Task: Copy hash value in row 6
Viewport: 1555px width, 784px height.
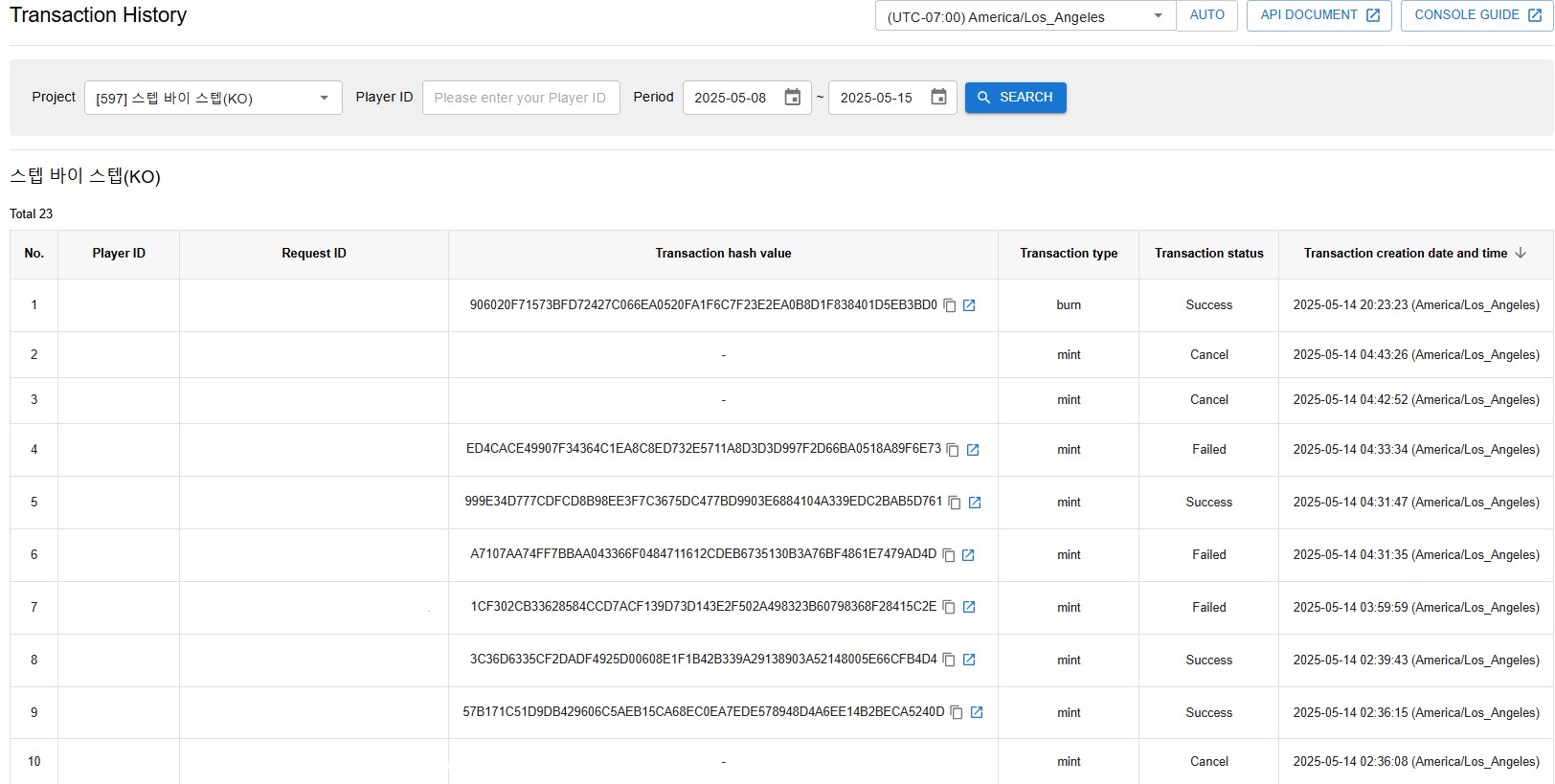Action: 949,555
